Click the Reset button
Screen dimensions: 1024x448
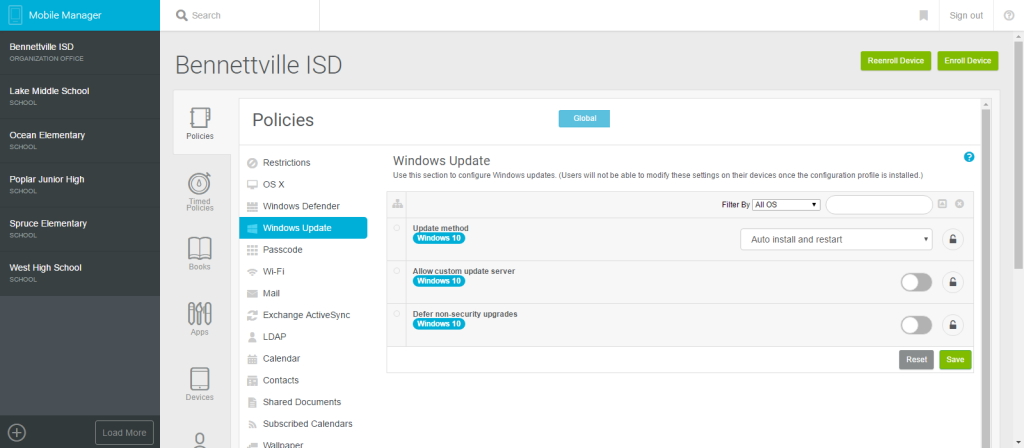pos(916,360)
